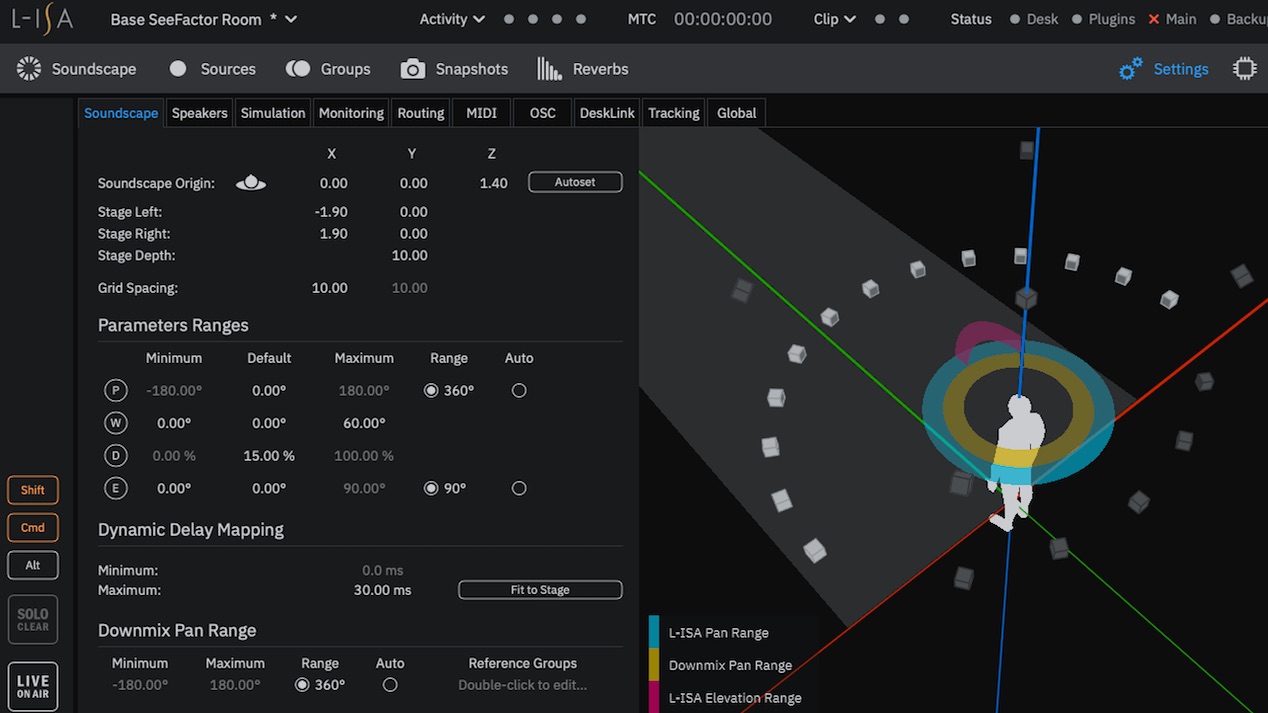1268x713 pixels.
Task: Click the Fit to Stage button
Action: pos(539,589)
